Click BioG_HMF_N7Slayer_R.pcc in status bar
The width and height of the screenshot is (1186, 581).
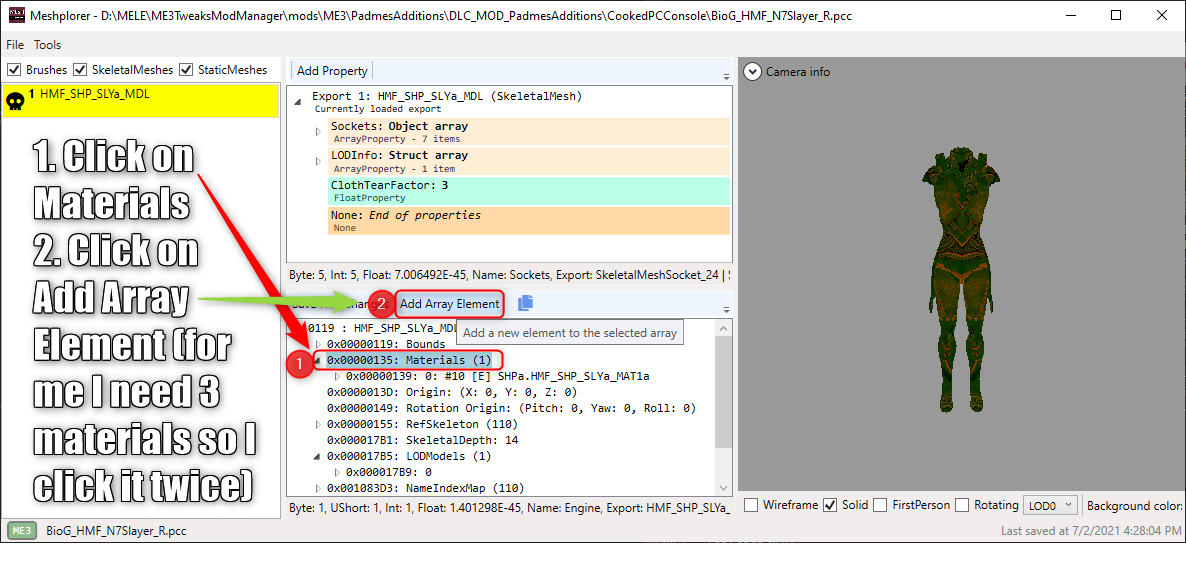116,531
